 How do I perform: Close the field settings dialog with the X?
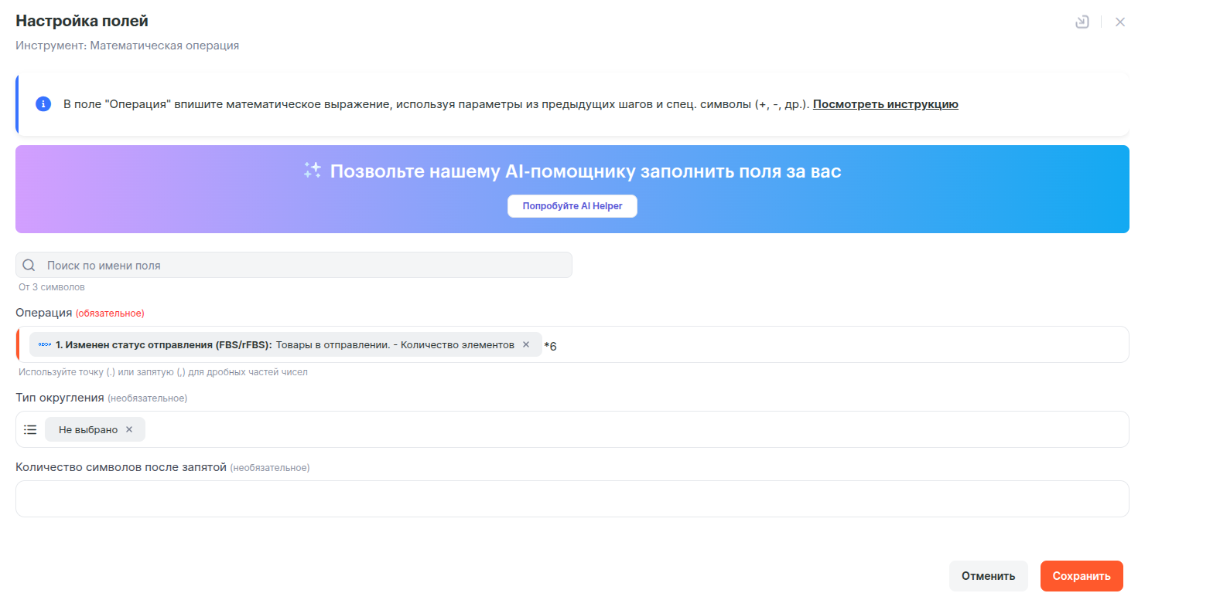[1120, 22]
